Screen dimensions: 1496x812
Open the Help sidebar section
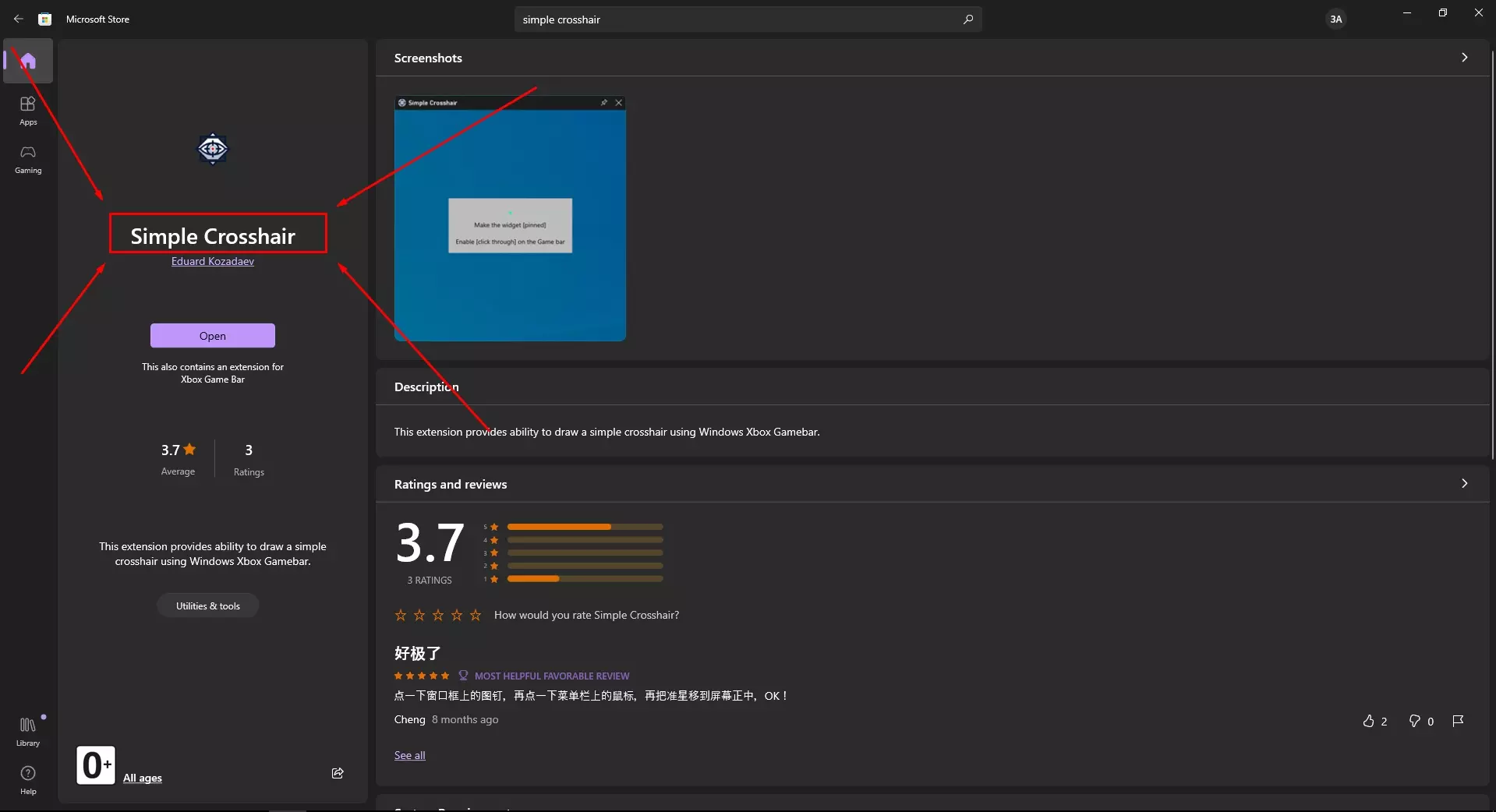28,780
